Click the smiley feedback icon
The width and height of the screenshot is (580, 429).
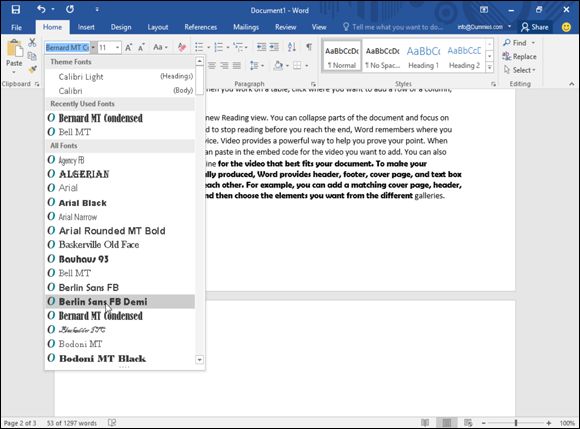pos(566,27)
